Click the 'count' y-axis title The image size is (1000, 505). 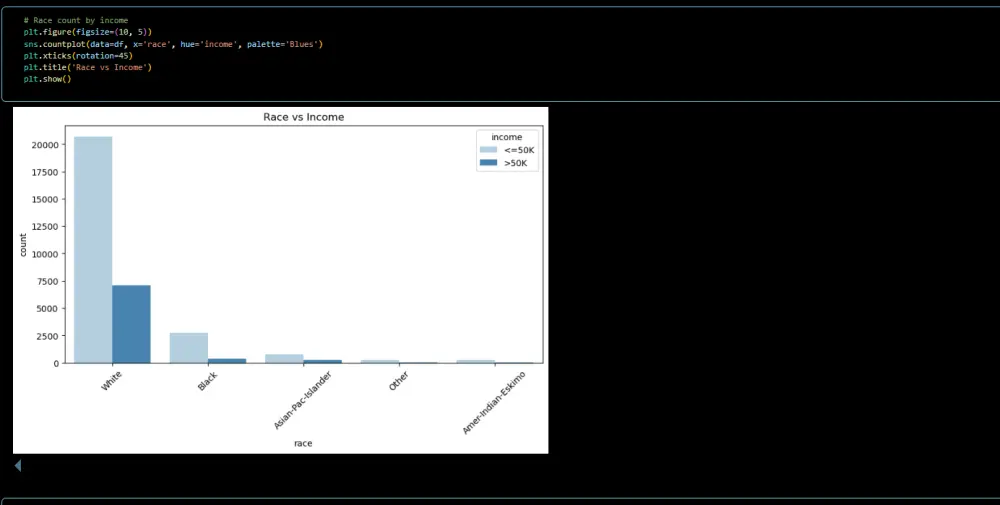coord(23,245)
